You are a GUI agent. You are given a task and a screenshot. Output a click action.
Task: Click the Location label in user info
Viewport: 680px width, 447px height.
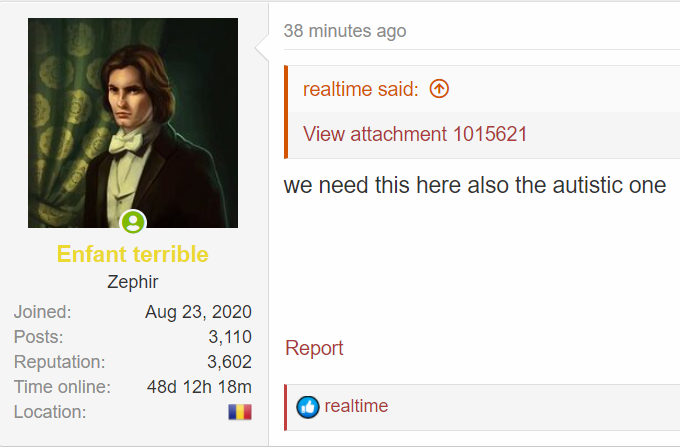pos(50,412)
